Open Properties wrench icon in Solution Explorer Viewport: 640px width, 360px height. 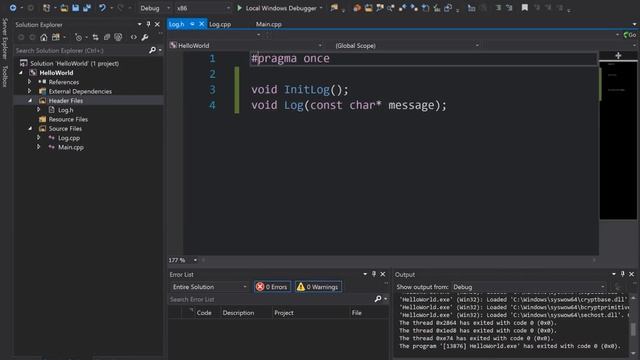coord(145,38)
